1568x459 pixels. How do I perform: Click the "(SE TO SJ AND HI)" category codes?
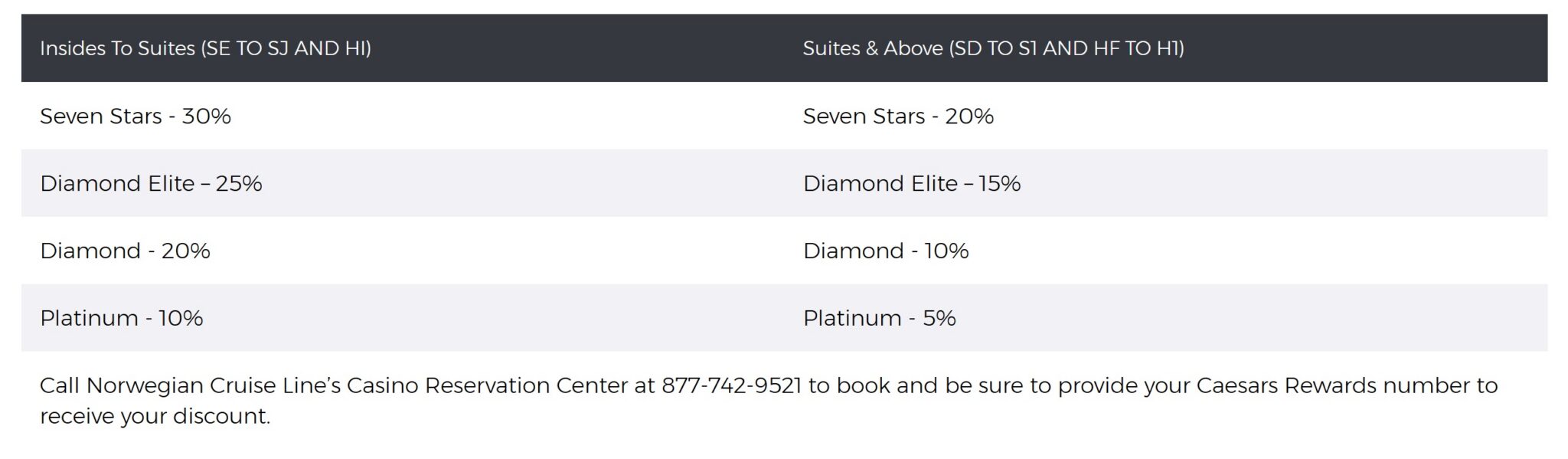coord(286,48)
